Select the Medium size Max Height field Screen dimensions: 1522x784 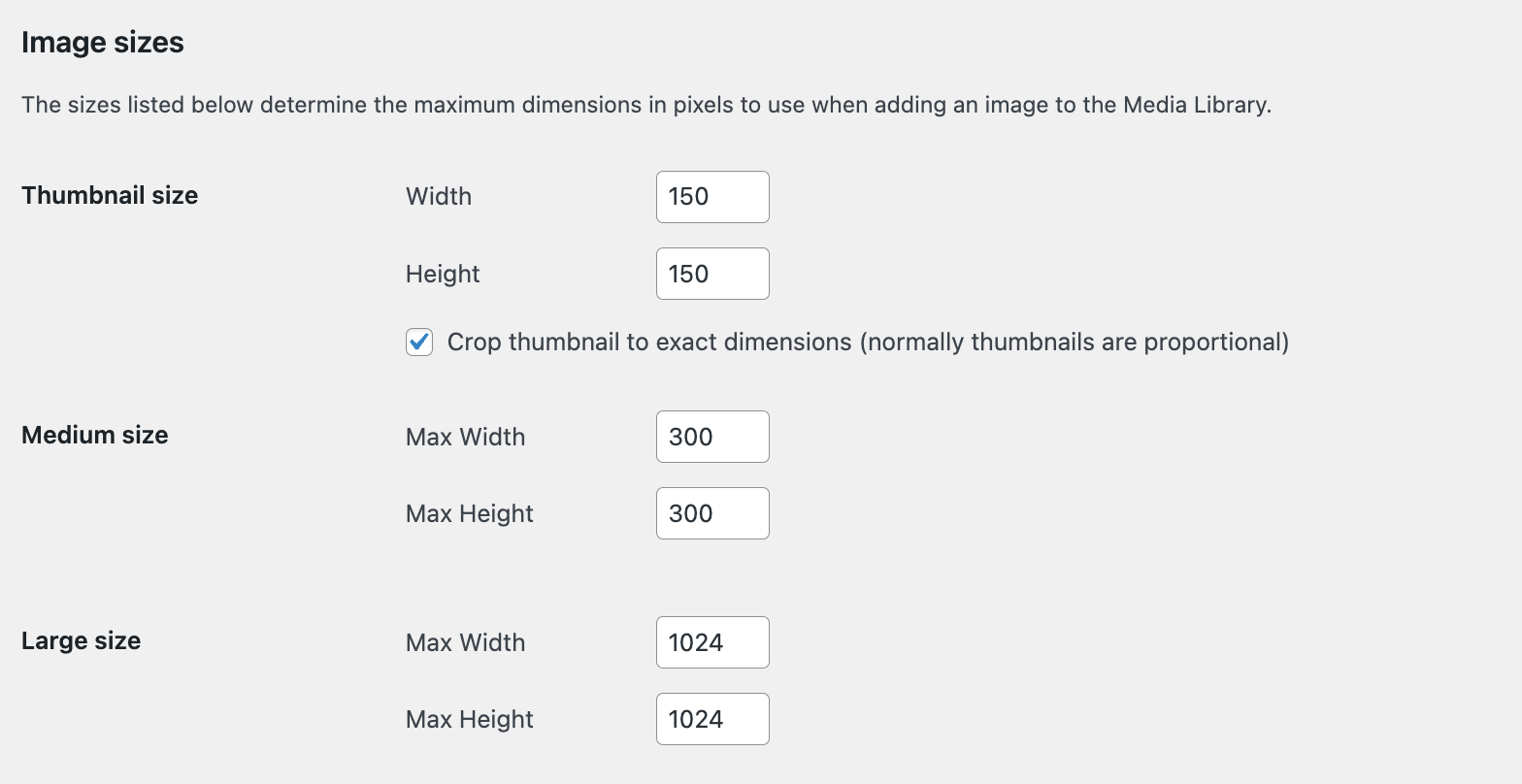(711, 513)
